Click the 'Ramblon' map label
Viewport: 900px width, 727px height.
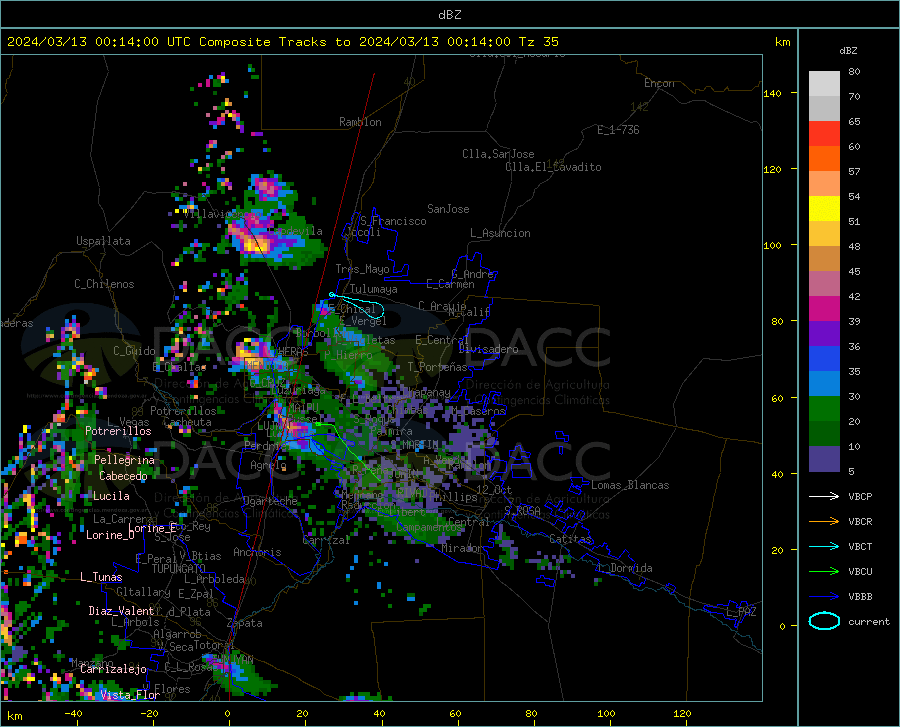coord(360,122)
